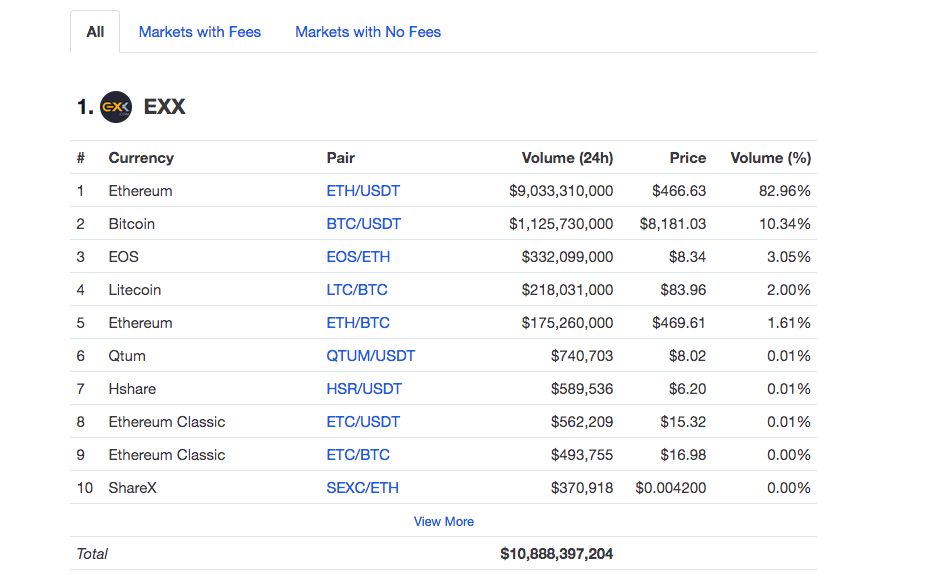928x580 pixels.
Task: Click the QTUM/USDT pair link
Action: pos(371,356)
